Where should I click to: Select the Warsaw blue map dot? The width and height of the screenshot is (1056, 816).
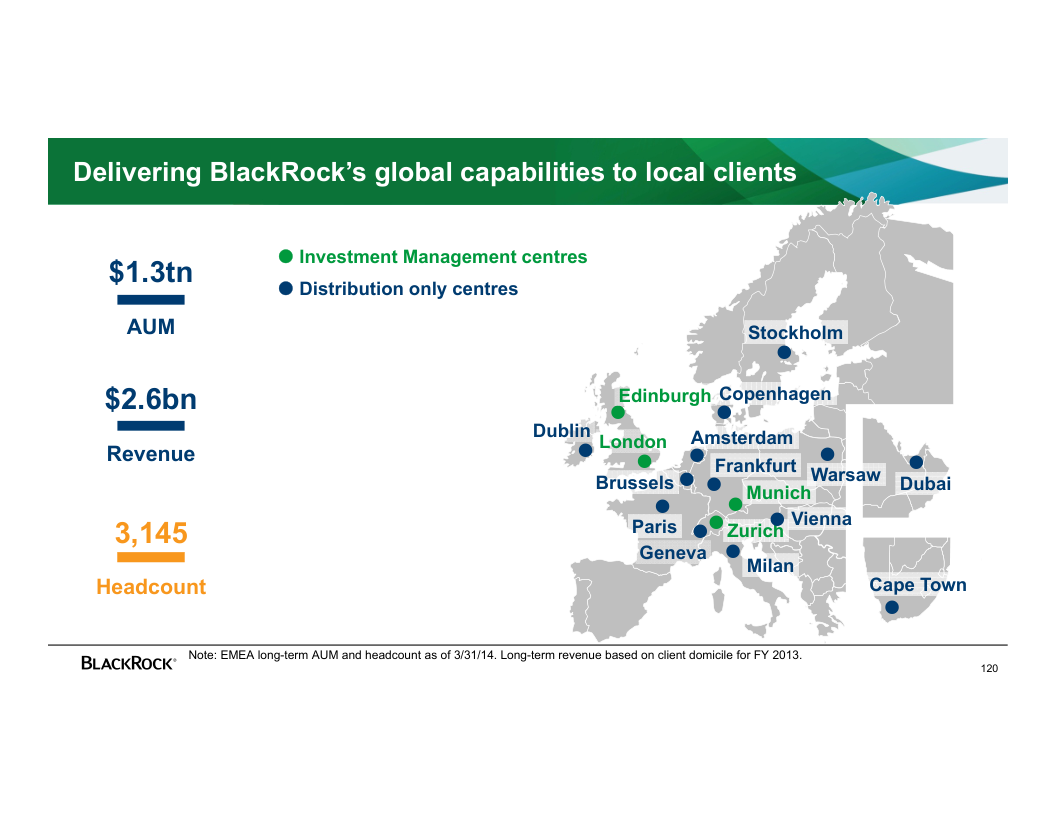(827, 454)
